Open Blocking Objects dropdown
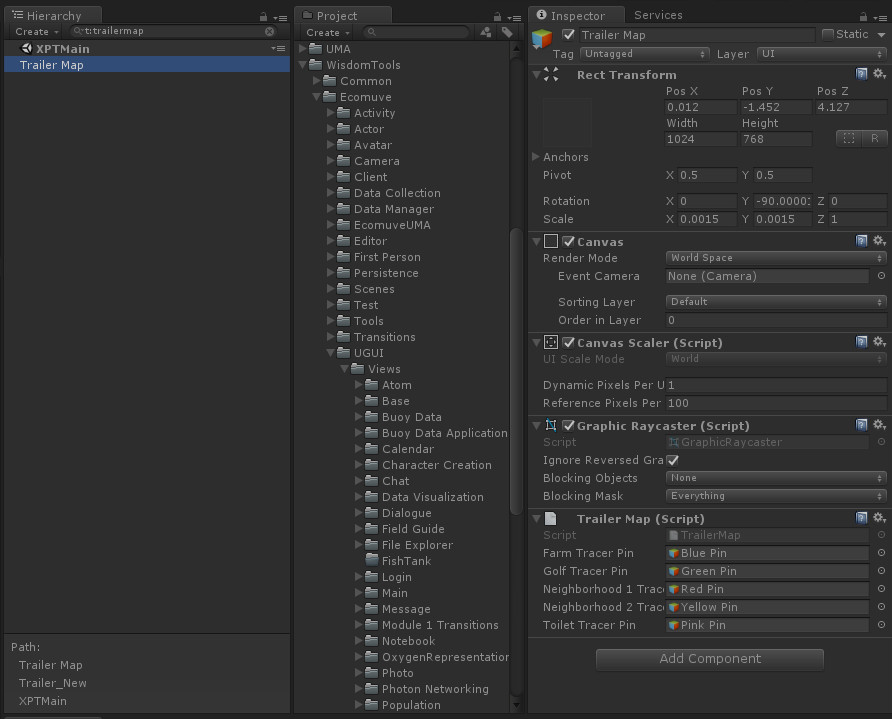892x719 pixels. (776, 478)
